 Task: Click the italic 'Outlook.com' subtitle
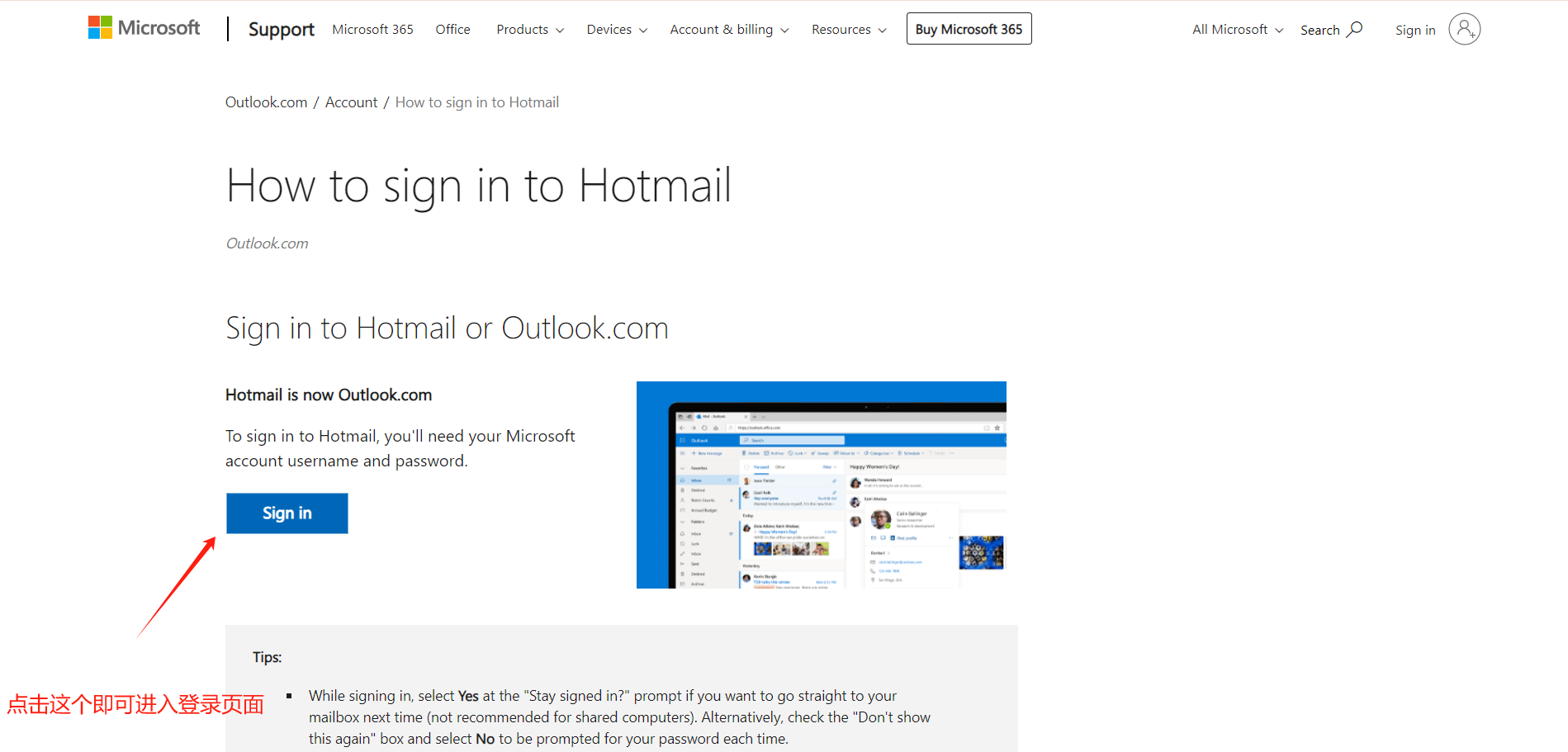[267, 244]
